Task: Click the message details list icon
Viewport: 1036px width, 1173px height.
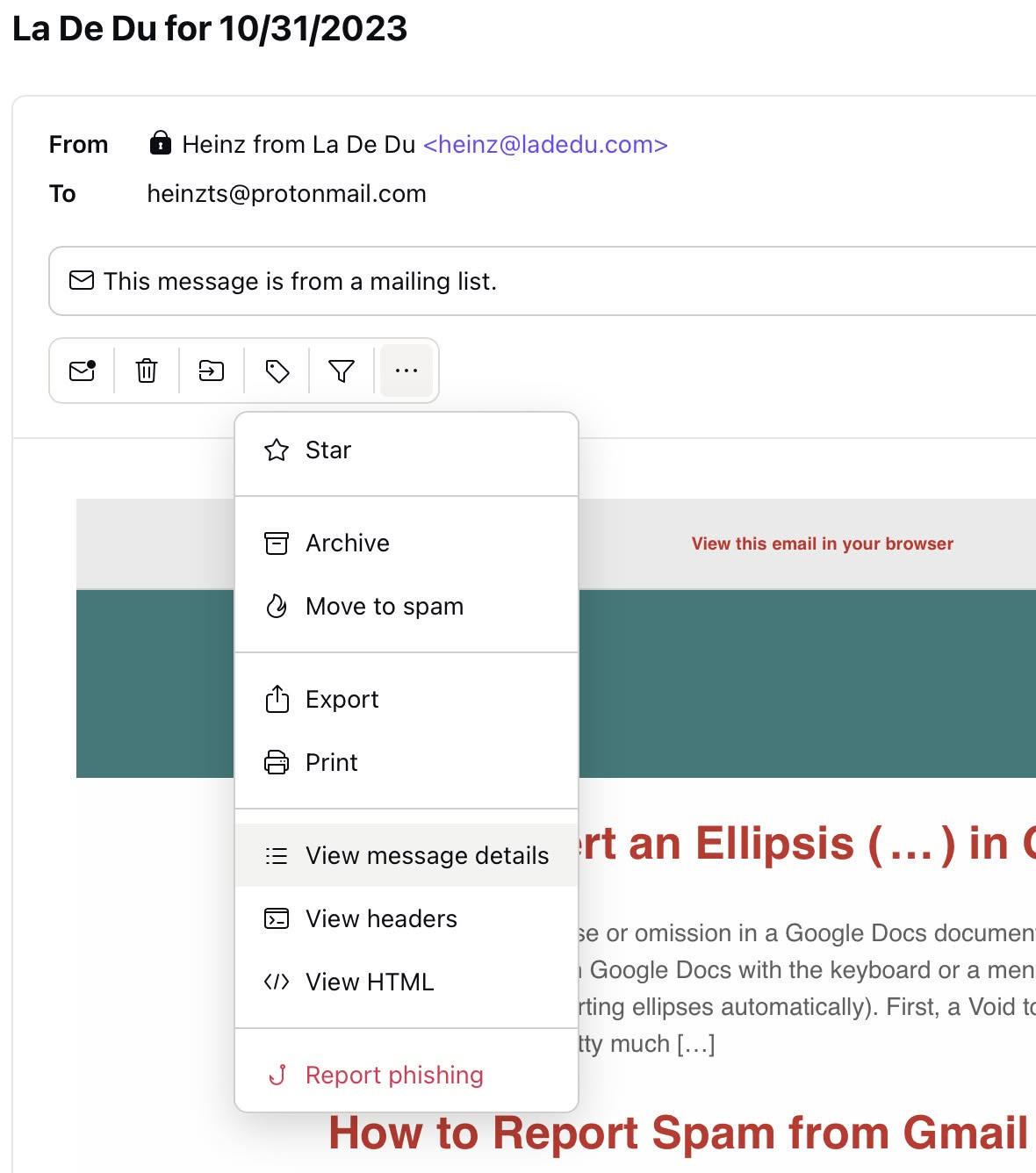Action: click(x=277, y=855)
